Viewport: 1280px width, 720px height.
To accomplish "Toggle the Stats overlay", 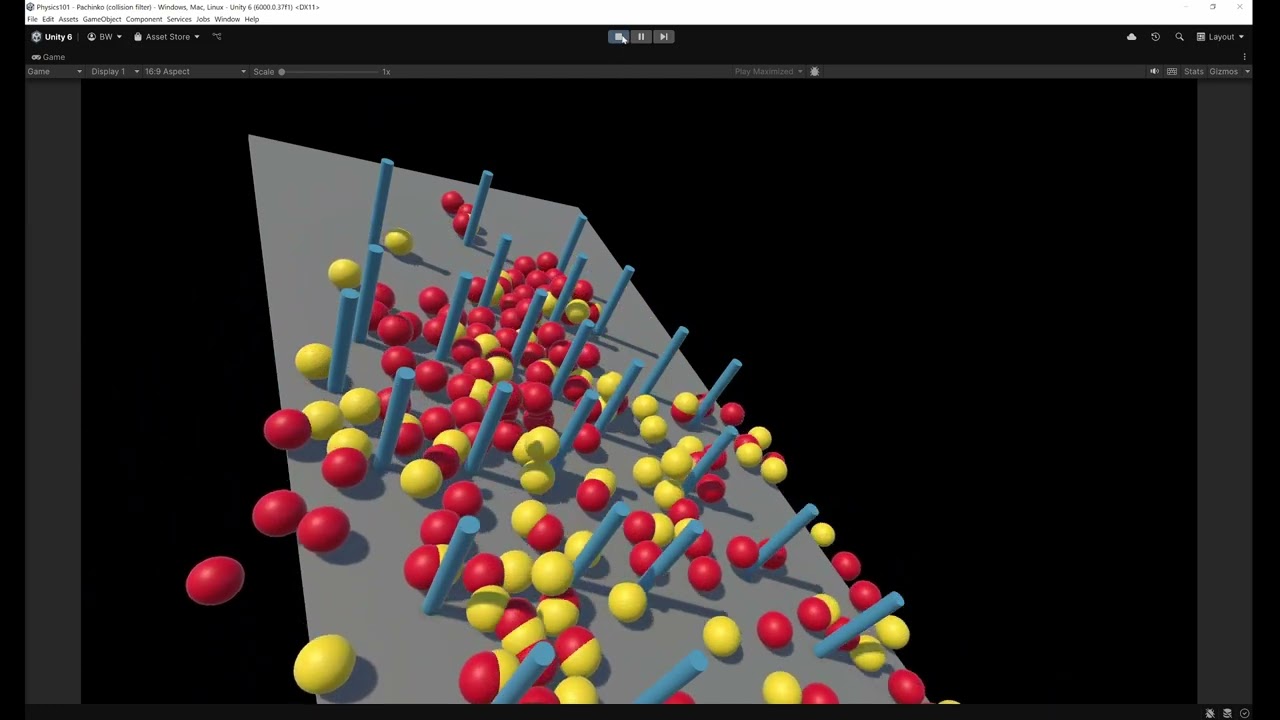I will [1194, 71].
